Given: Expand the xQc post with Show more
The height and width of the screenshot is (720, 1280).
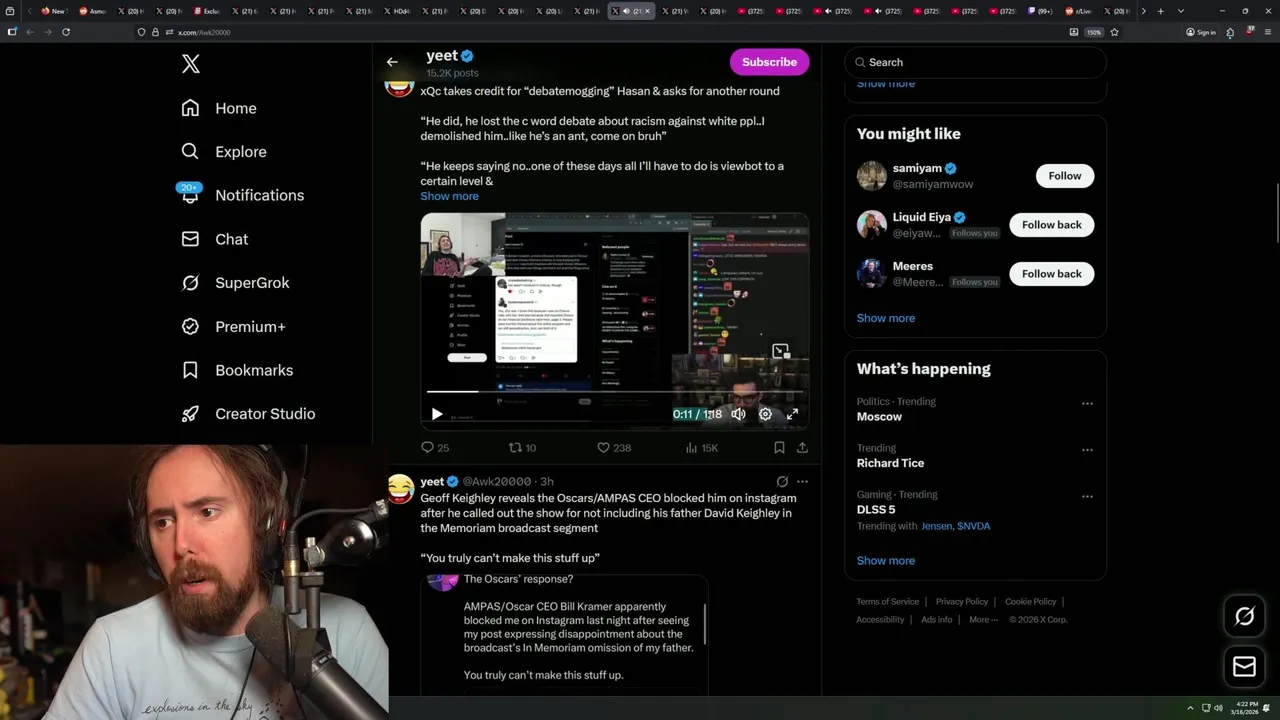Looking at the screenshot, I should 449,196.
